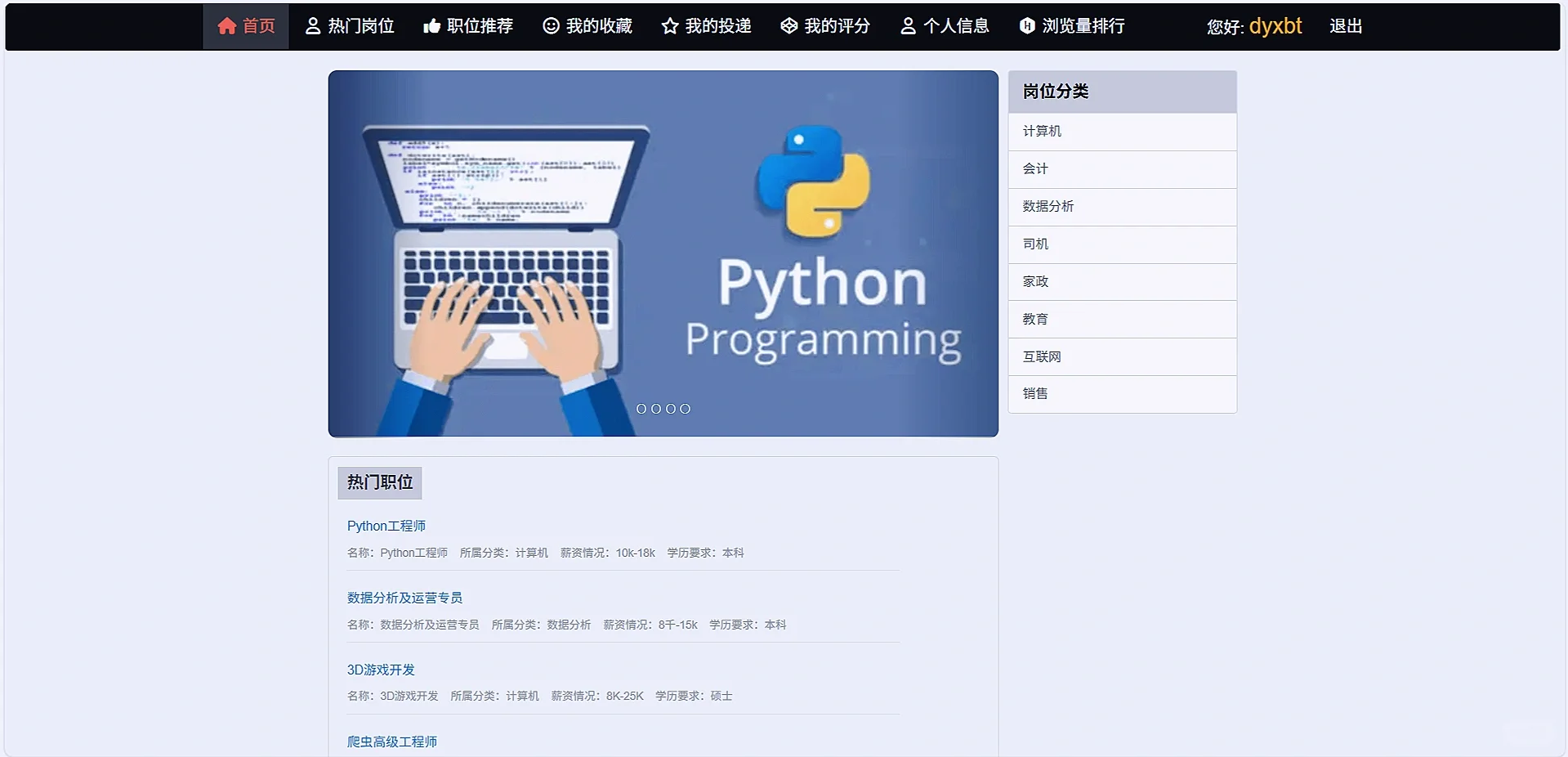Click the hexagon icon beside 浏览量排行
Screen dimensions: 1568x757
tap(1027, 26)
